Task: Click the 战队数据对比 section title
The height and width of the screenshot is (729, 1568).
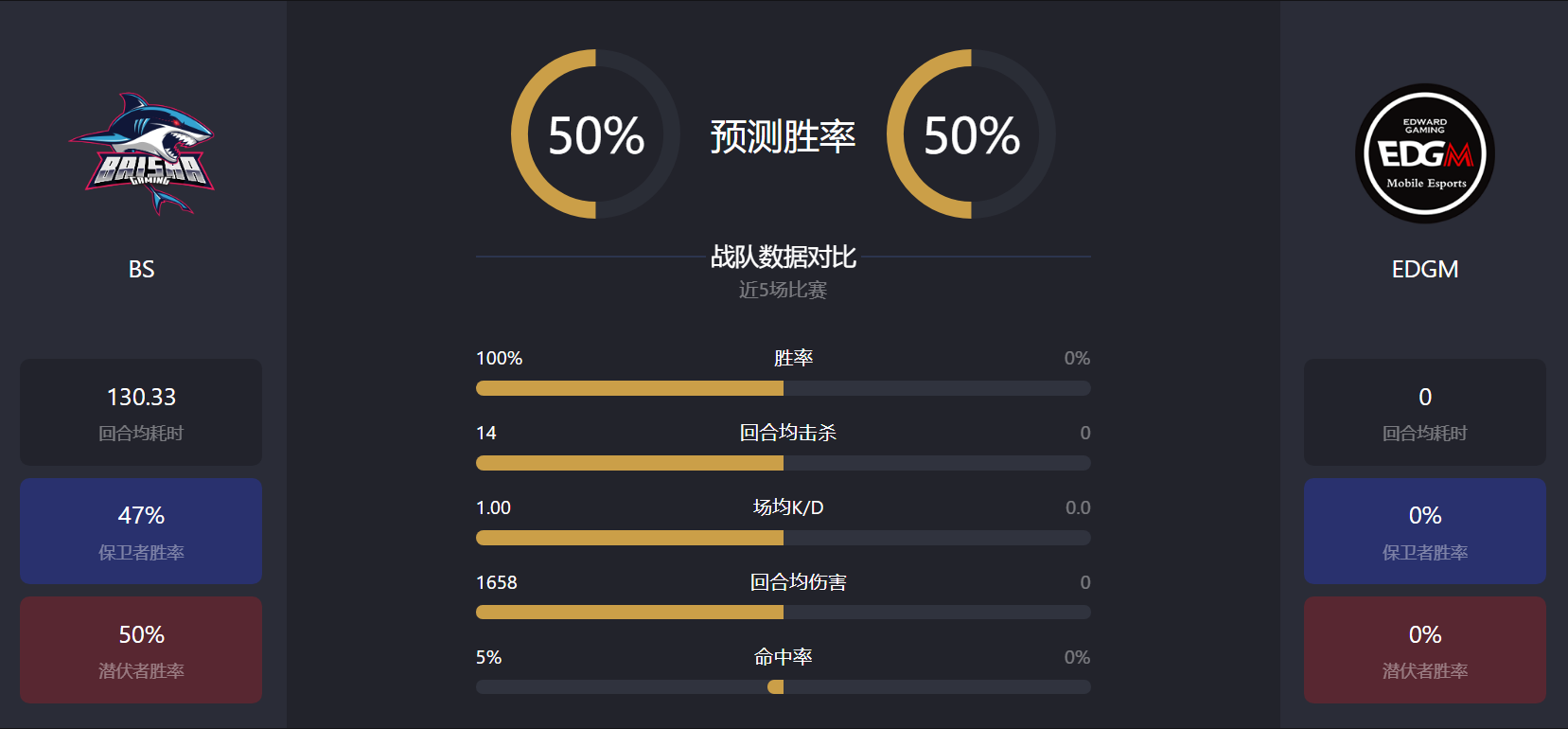Action: [x=784, y=257]
